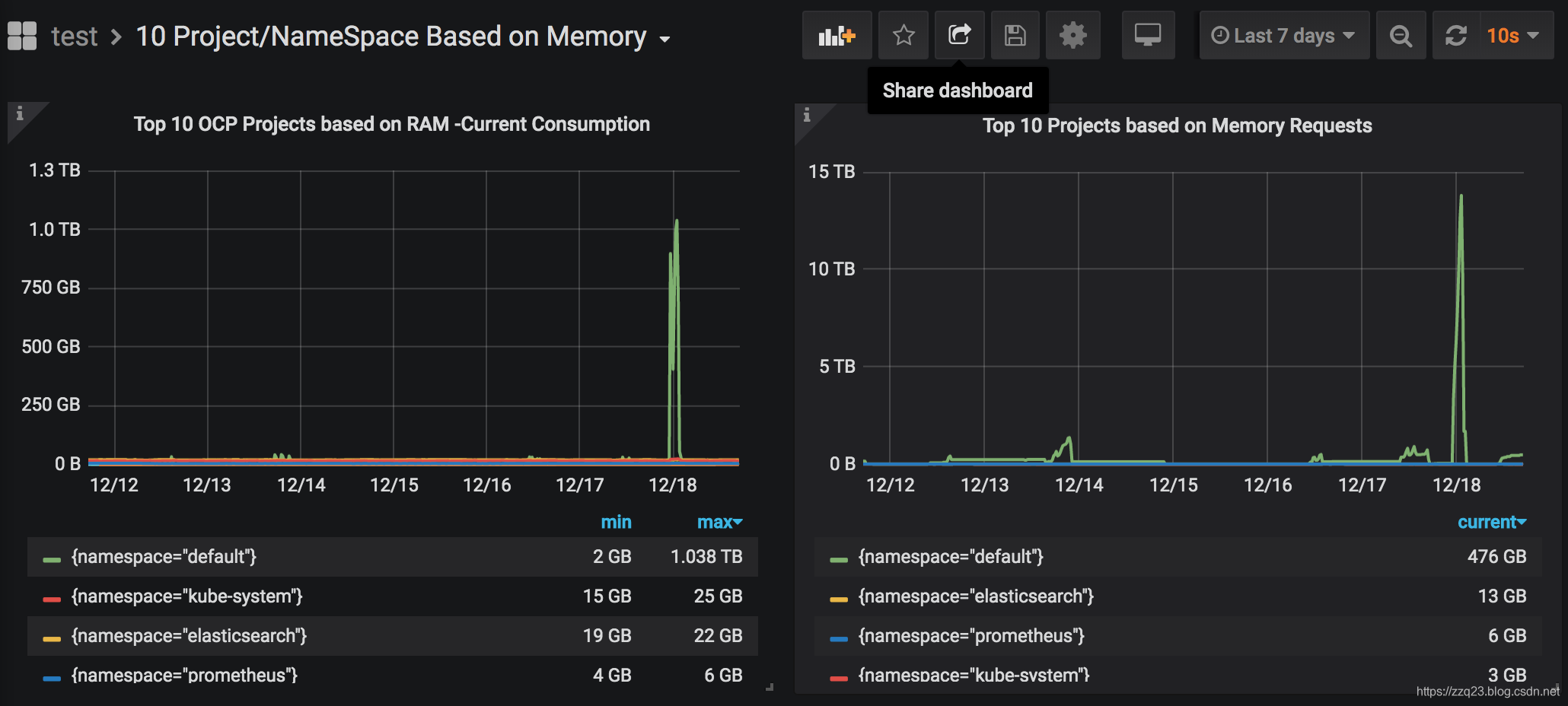The width and height of the screenshot is (1568, 706).
Task: Toggle default namespace series in left legend
Action: pyautogui.click(x=164, y=557)
